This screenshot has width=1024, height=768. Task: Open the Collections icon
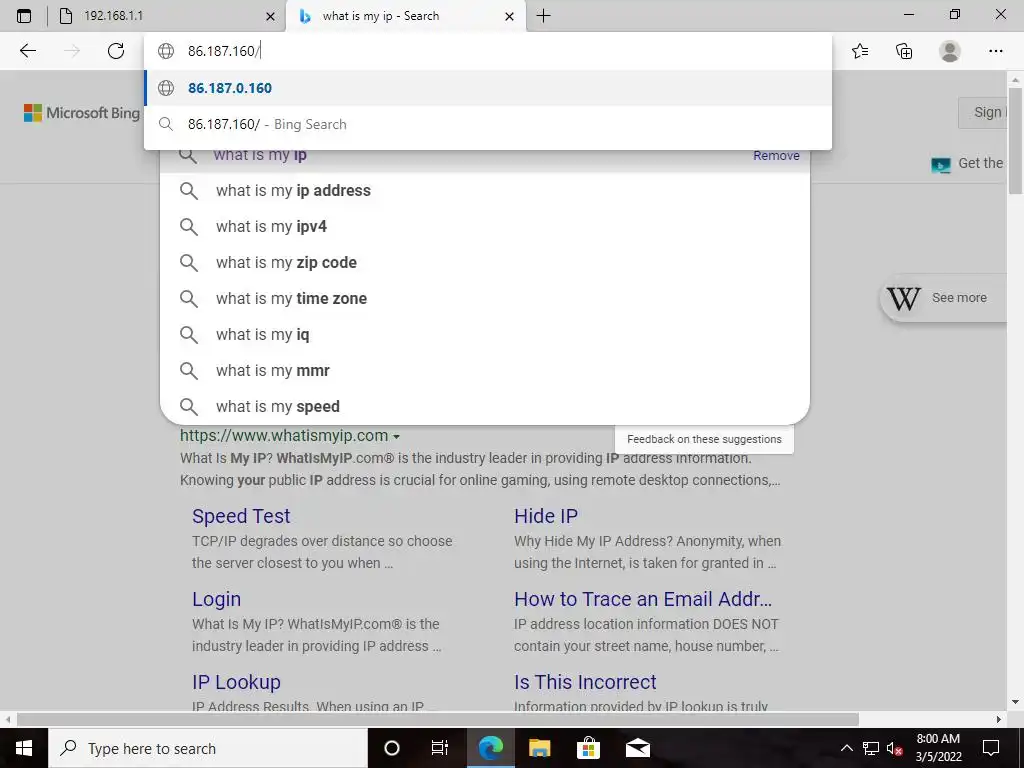(904, 50)
